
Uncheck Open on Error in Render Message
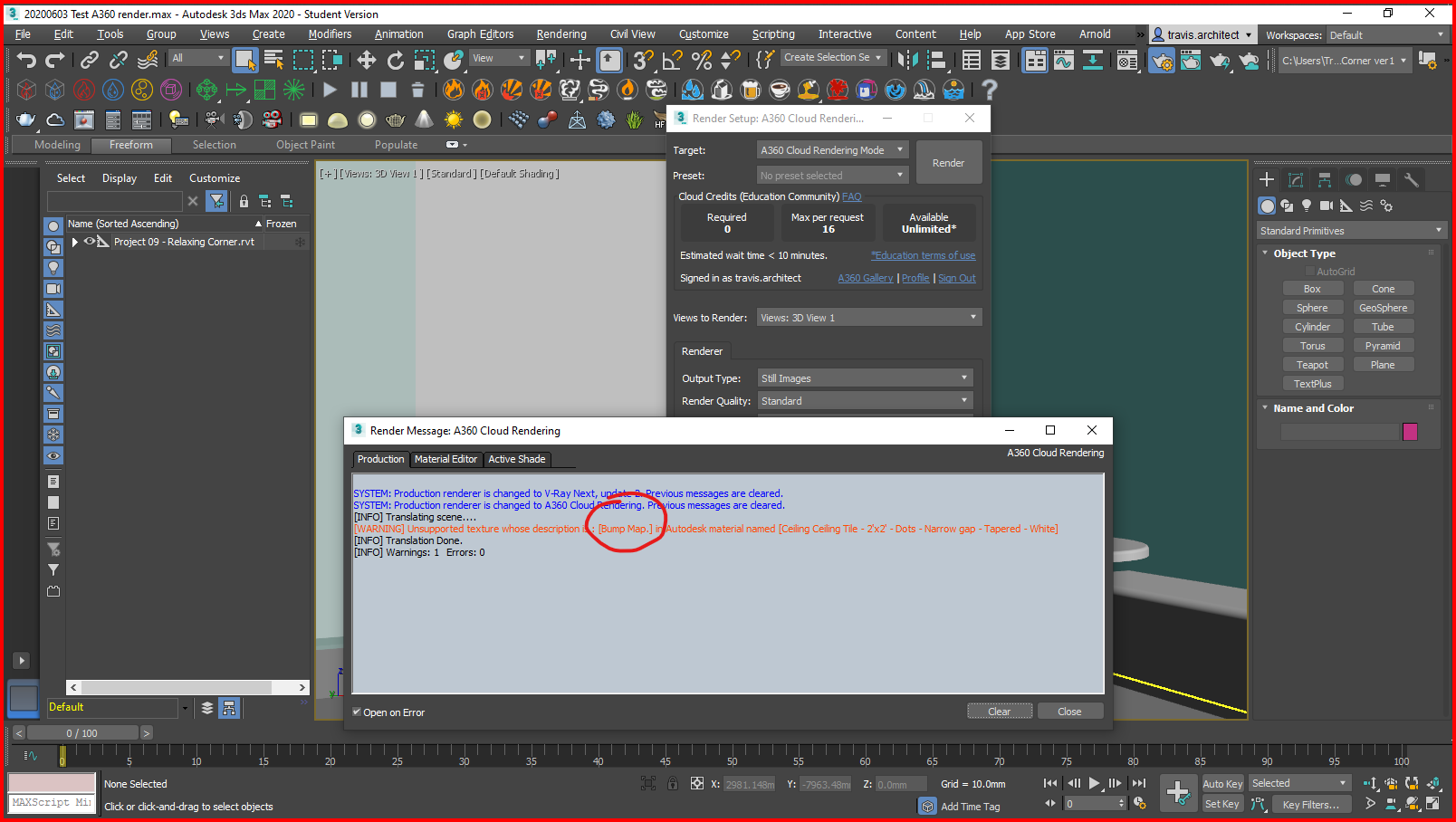click(x=357, y=712)
